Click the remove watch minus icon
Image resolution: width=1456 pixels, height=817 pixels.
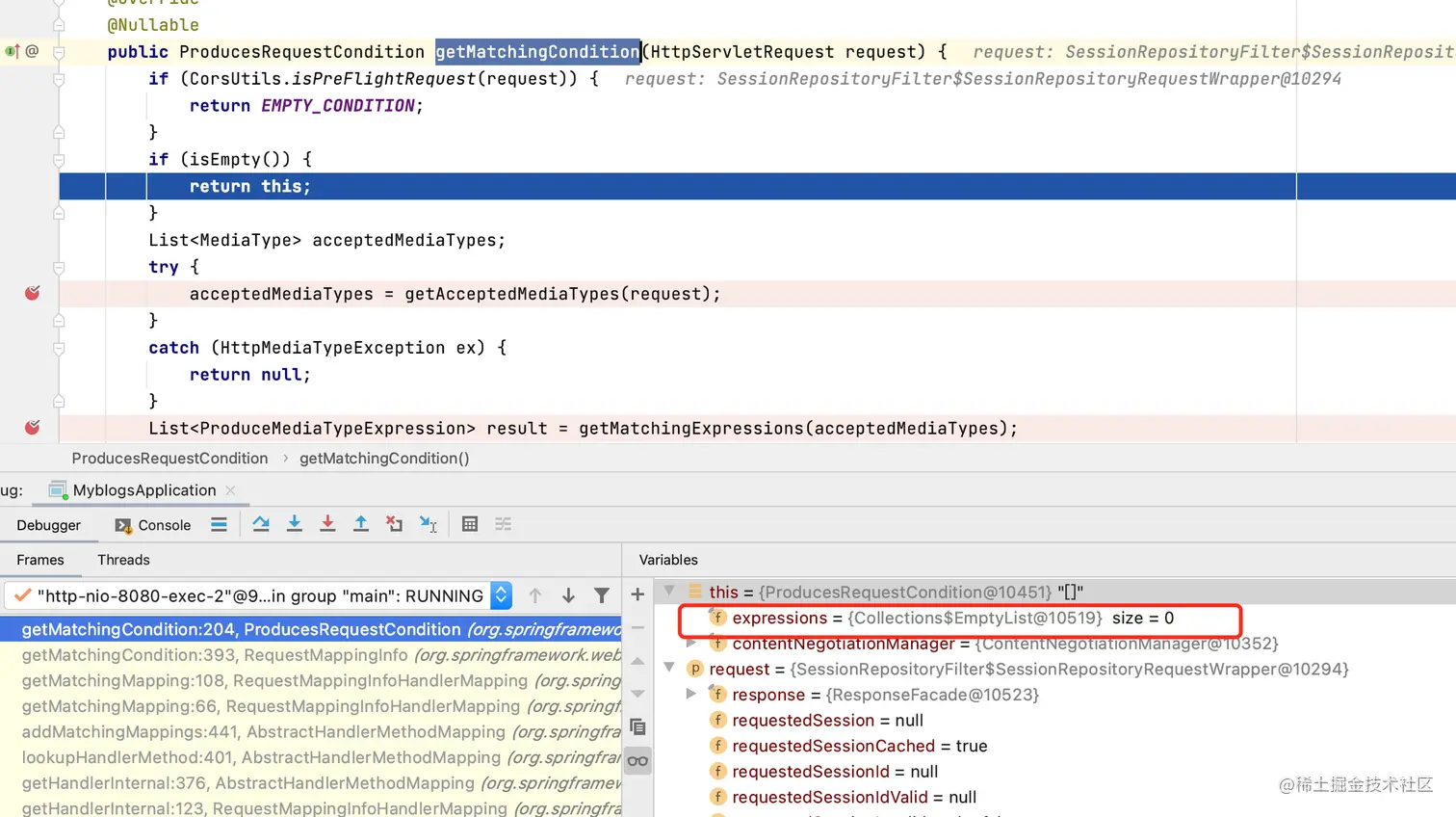[x=637, y=627]
